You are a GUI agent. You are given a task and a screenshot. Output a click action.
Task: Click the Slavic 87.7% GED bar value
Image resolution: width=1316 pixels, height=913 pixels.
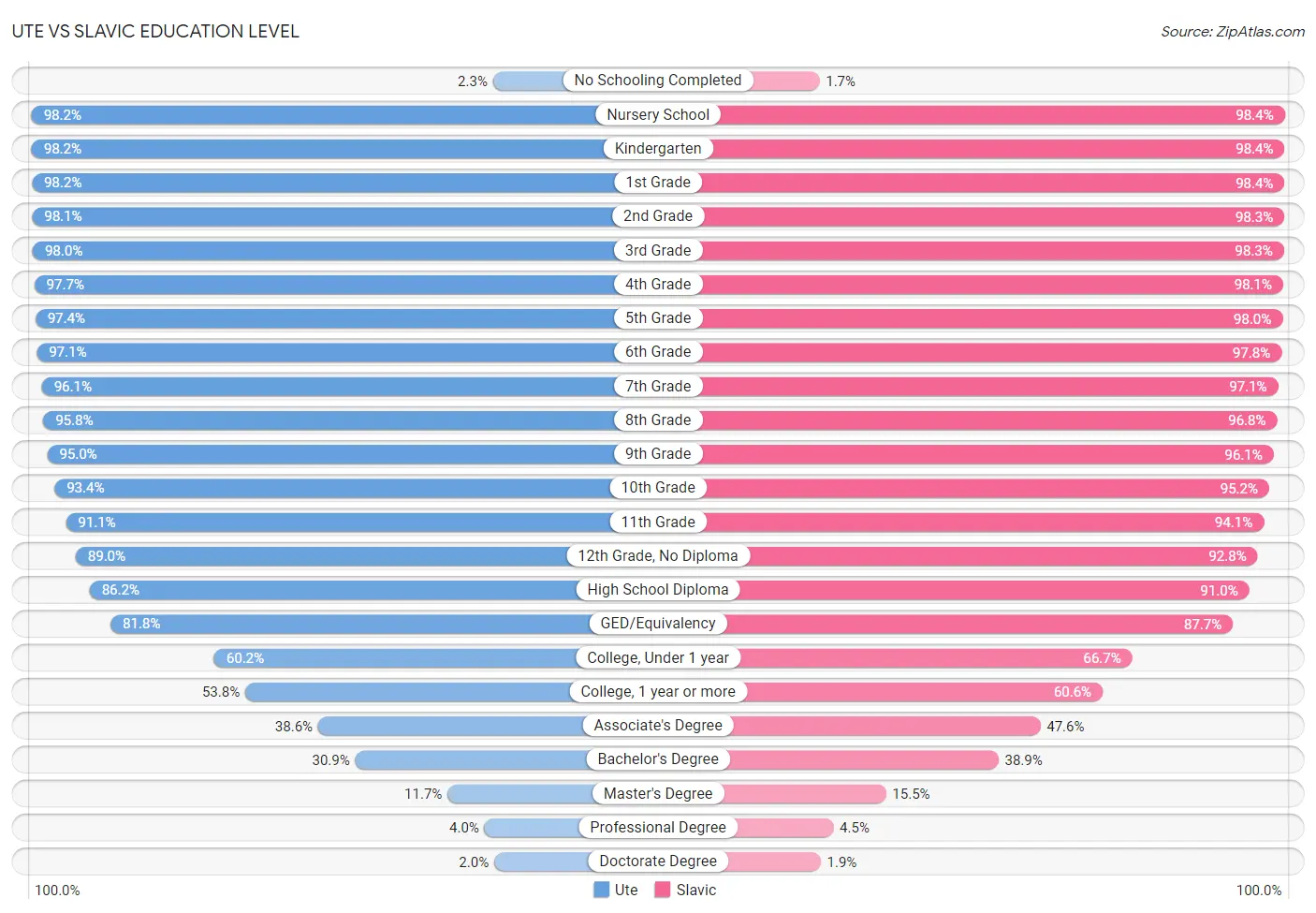click(1203, 624)
